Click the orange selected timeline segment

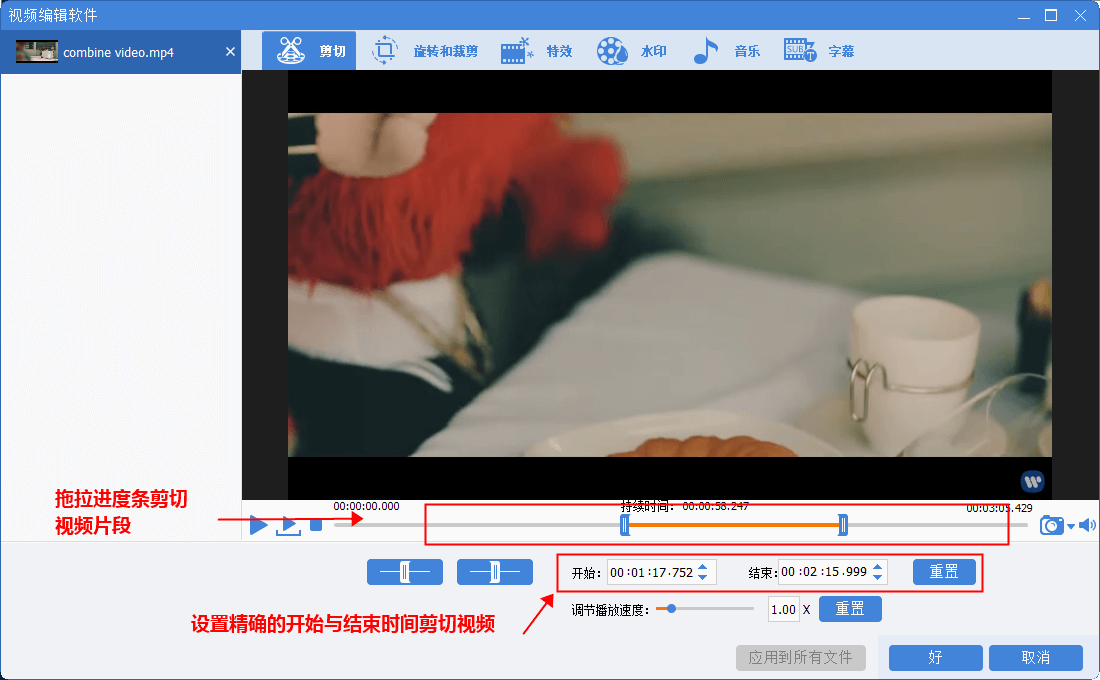pos(734,524)
